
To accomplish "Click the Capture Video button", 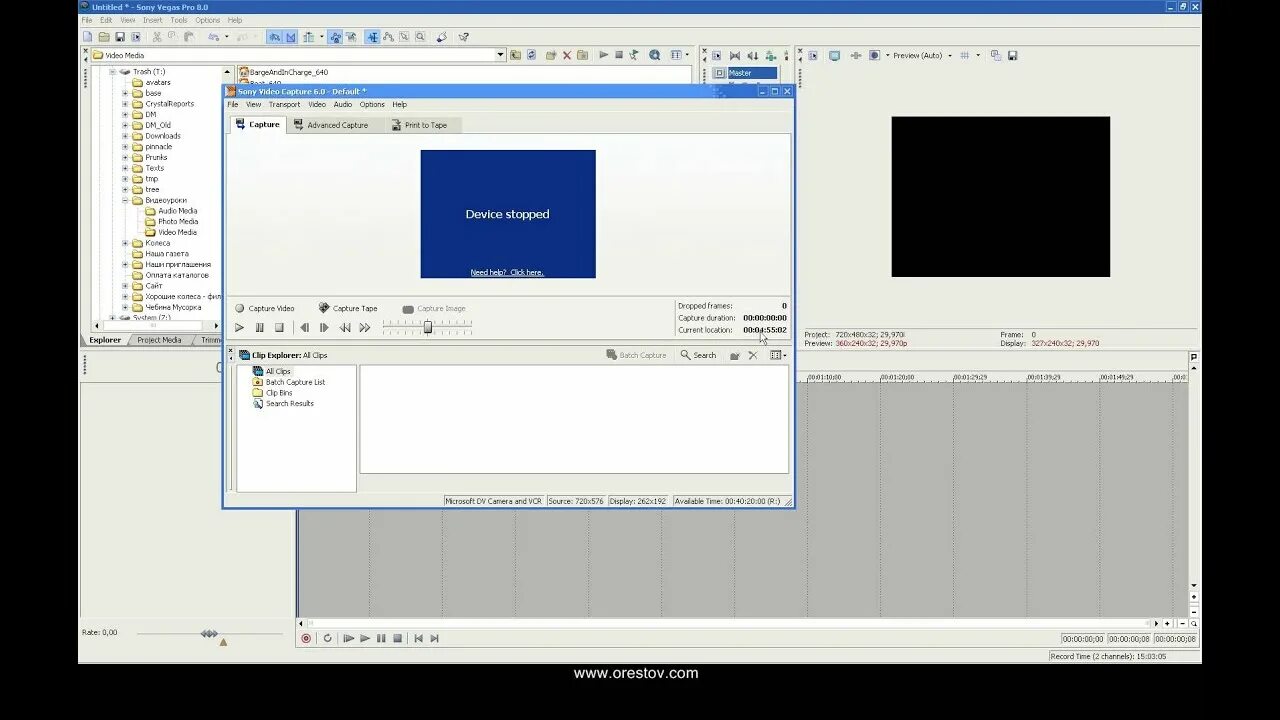I will [265, 309].
